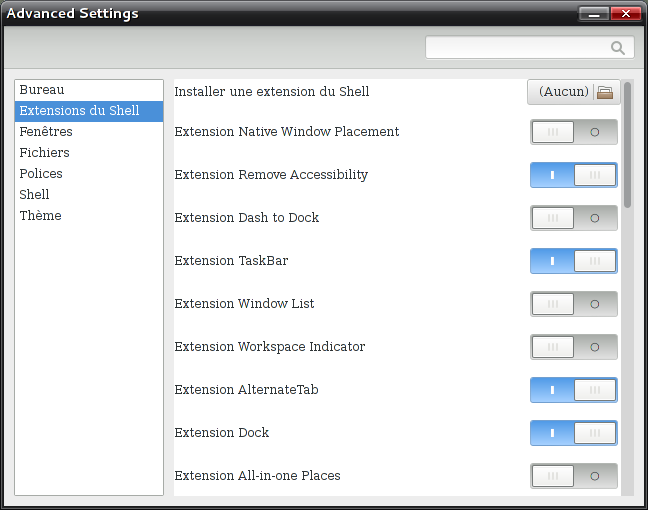Disable Extension Remove Accessibility switch
The height and width of the screenshot is (510, 648).
pyautogui.click(x=573, y=175)
